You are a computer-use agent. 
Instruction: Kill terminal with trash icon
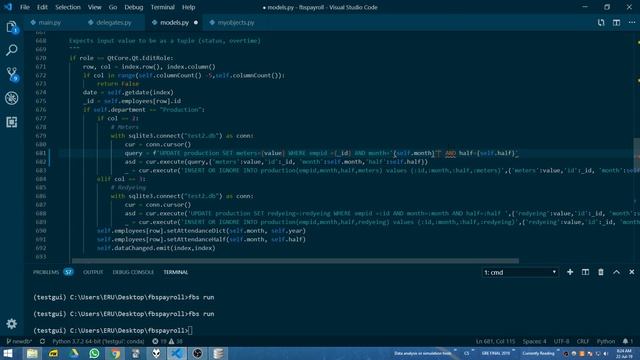click(x=601, y=272)
